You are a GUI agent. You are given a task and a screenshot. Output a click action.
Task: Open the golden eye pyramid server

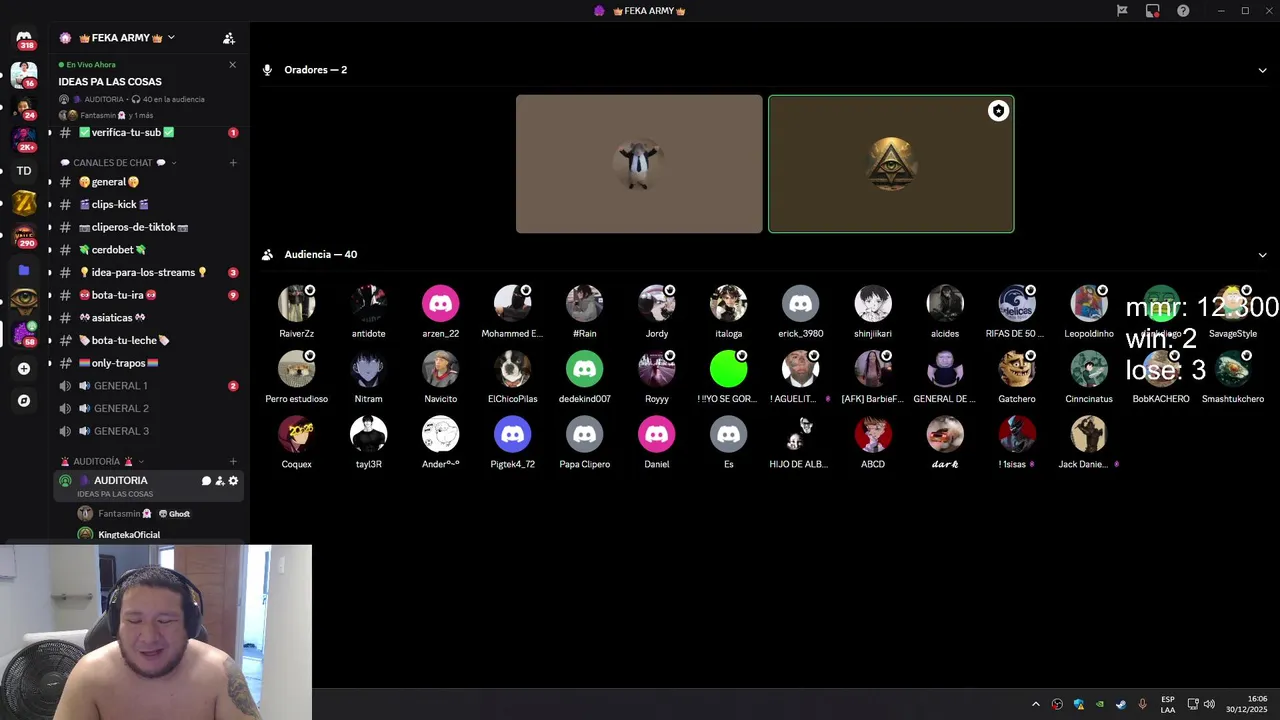(24, 300)
